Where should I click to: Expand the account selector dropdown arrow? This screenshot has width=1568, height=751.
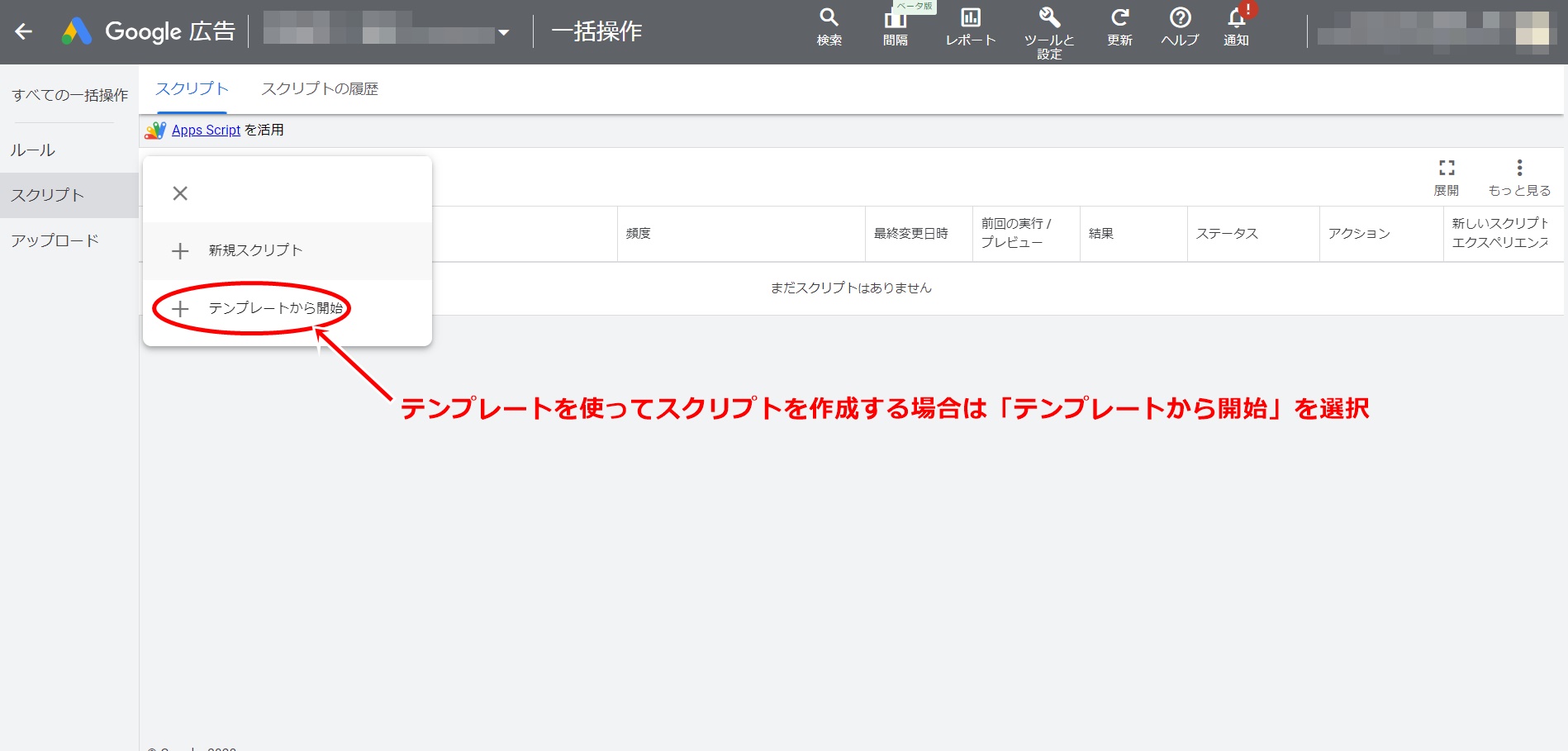[x=503, y=33]
